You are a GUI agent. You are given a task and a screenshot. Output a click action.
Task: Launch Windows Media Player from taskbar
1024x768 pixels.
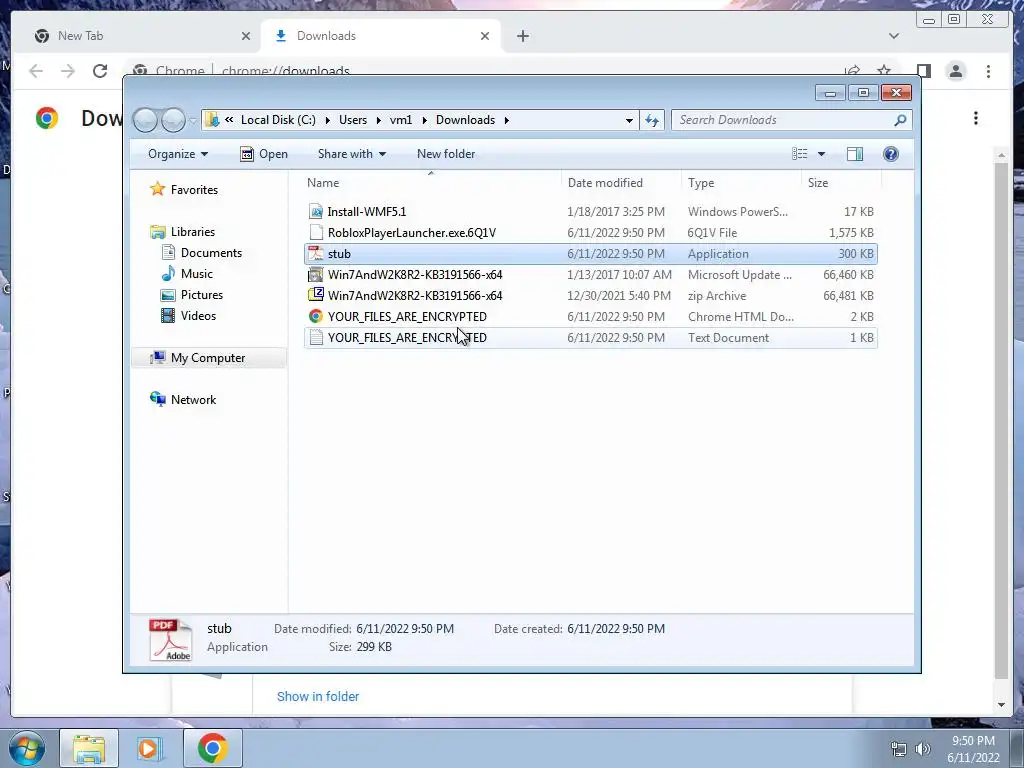[x=150, y=748]
